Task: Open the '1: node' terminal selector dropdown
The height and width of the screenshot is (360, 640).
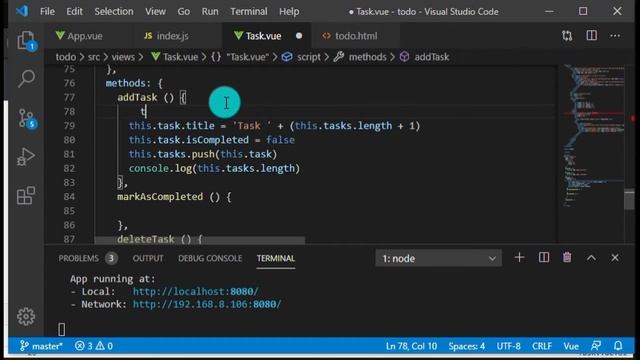Action: tap(438, 258)
